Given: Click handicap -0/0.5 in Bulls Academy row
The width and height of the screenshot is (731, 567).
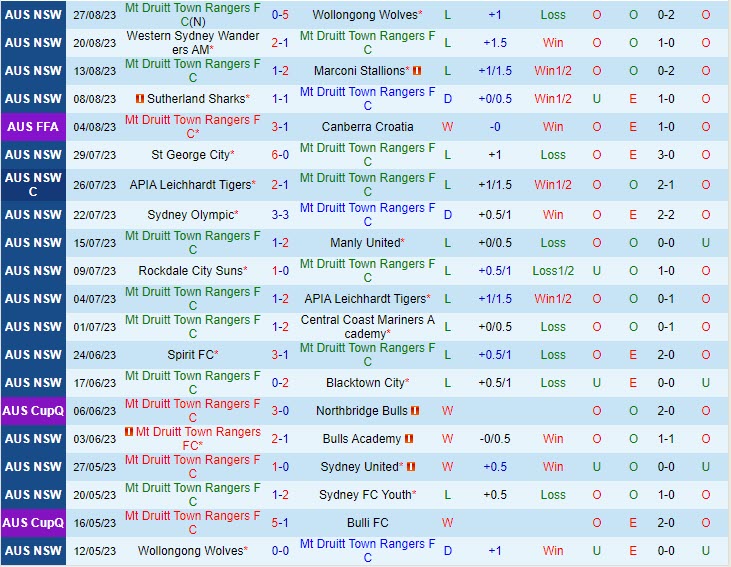Looking at the screenshot, I should 495,439.
